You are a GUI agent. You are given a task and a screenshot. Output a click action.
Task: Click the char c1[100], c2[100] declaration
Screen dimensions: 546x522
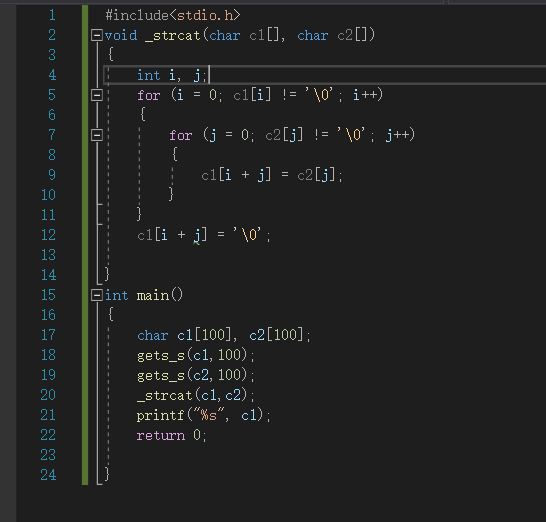tap(224, 335)
